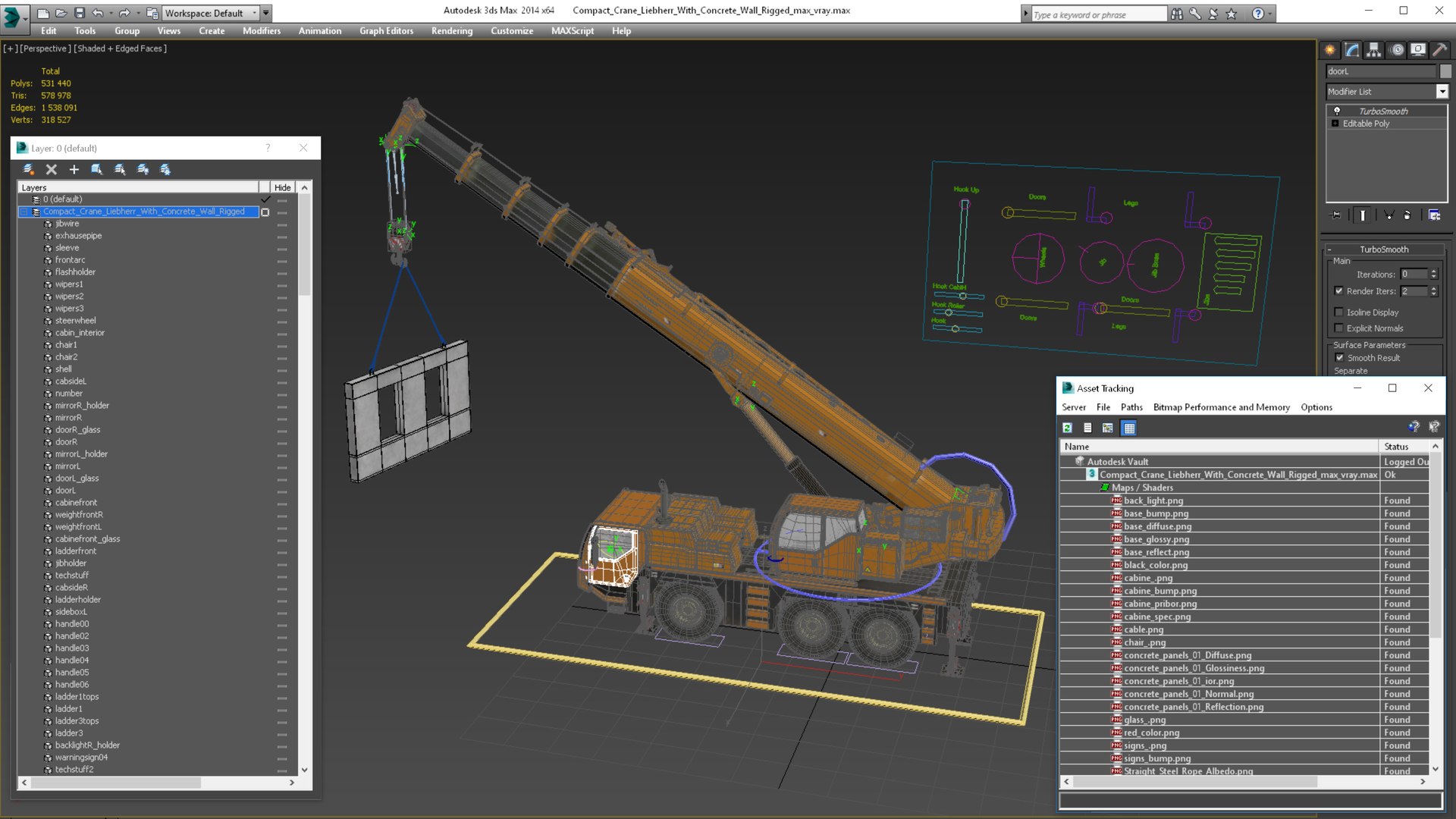Viewport: 1456px width, 819px height.
Task: Click the Undo arrow icon
Action: pos(97,13)
